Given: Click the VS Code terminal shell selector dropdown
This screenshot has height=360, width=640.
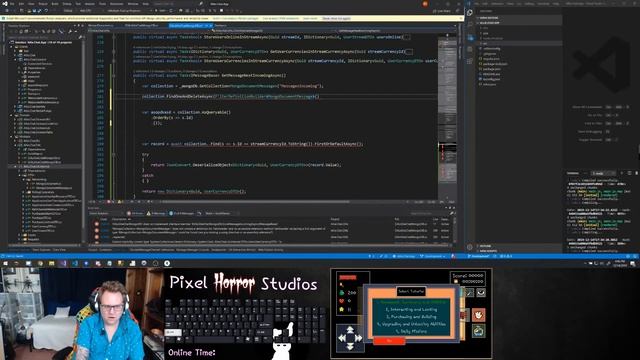Looking at the screenshot, I should click(603, 173).
